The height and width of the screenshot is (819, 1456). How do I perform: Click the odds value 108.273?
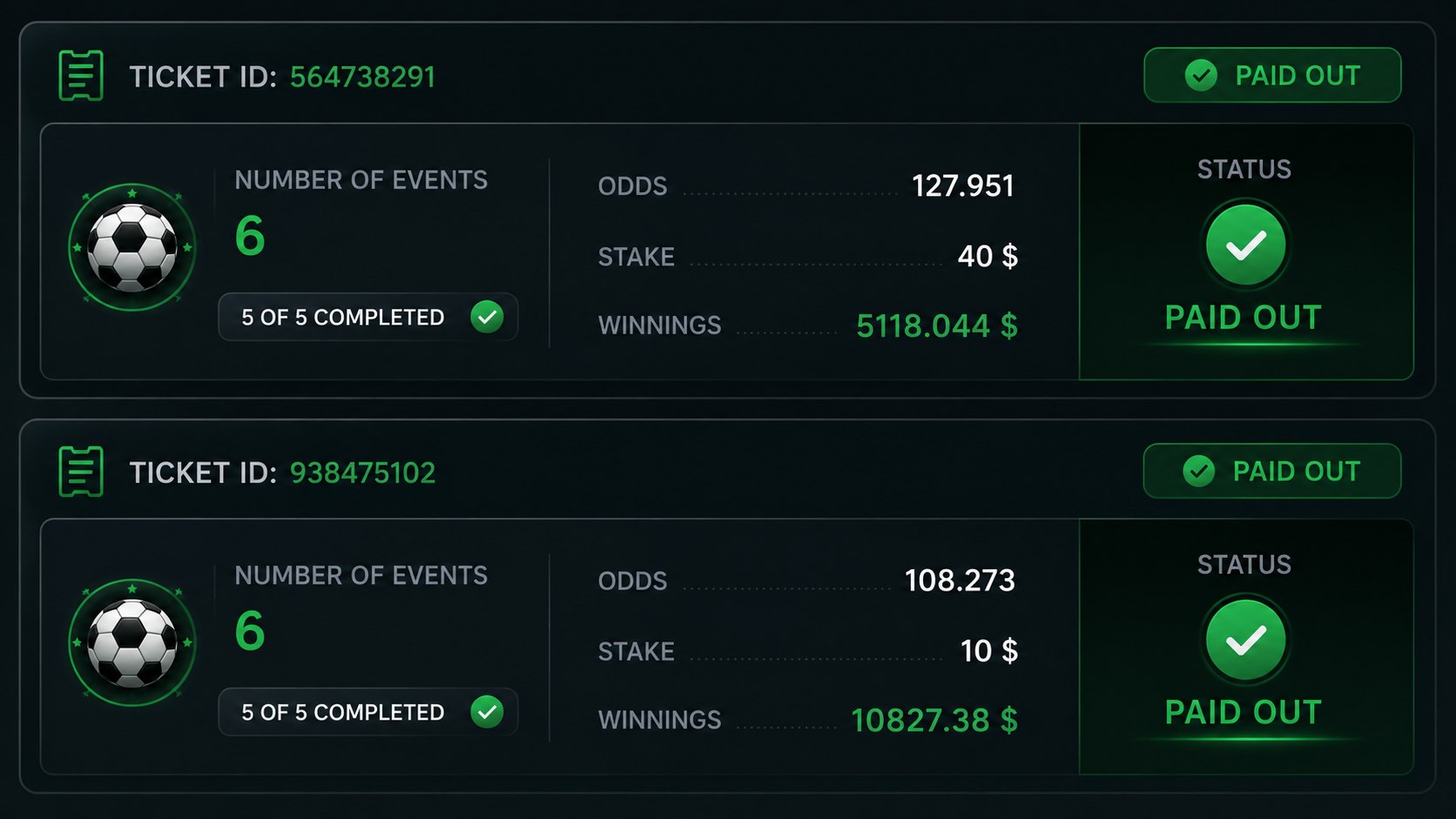coord(960,581)
